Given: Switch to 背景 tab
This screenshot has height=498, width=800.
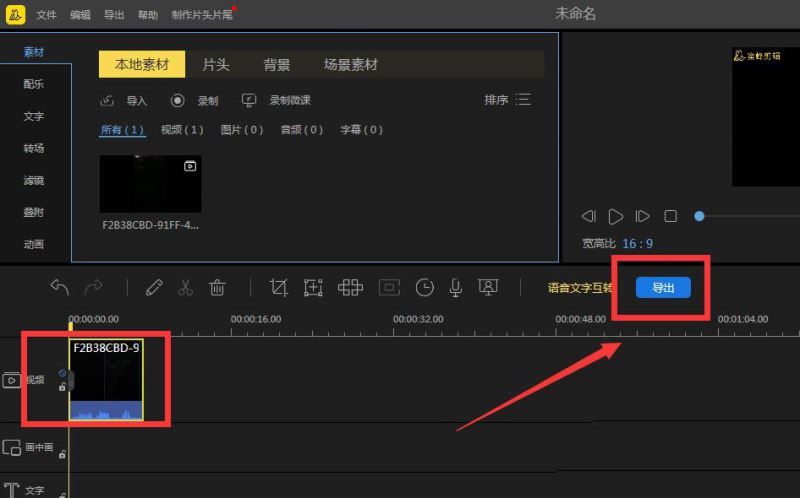Looking at the screenshot, I should [x=277, y=65].
